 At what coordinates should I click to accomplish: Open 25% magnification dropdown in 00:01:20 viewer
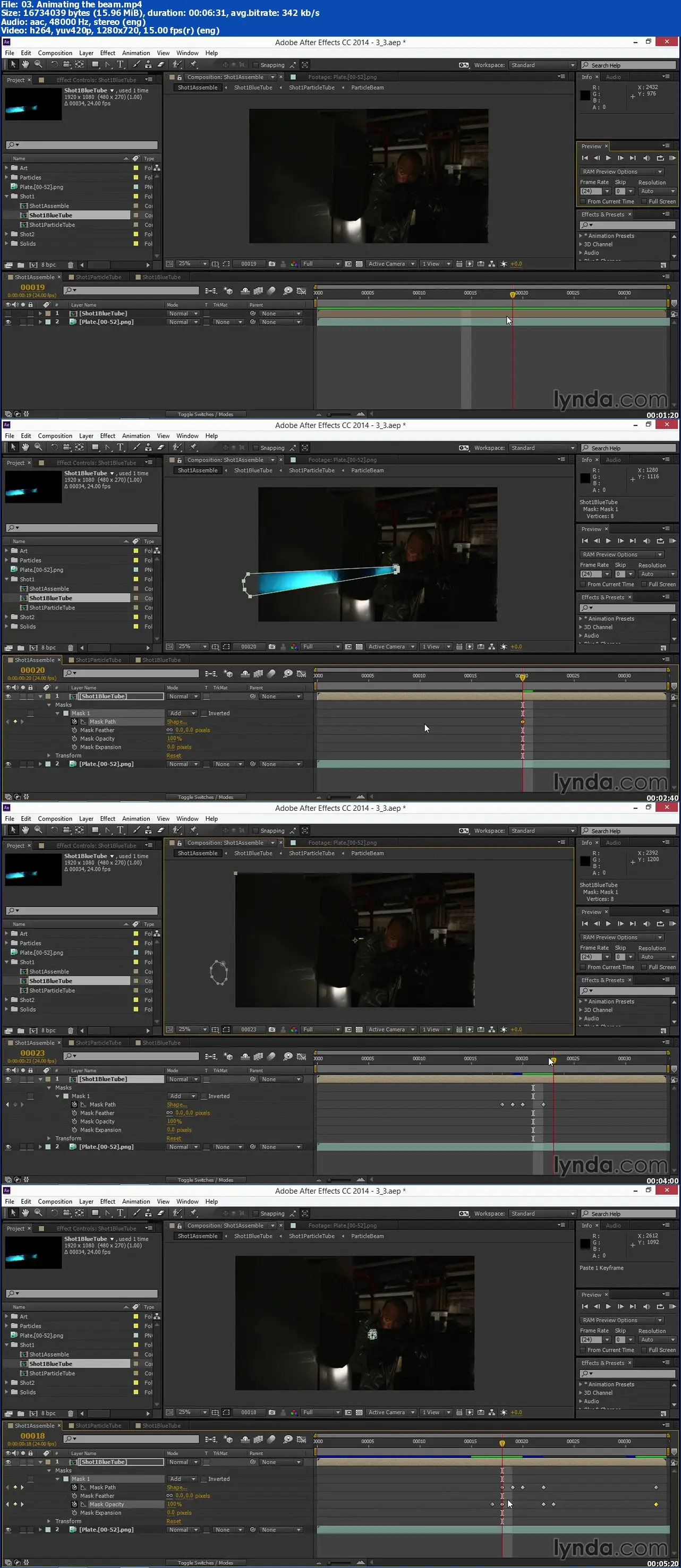[192, 264]
